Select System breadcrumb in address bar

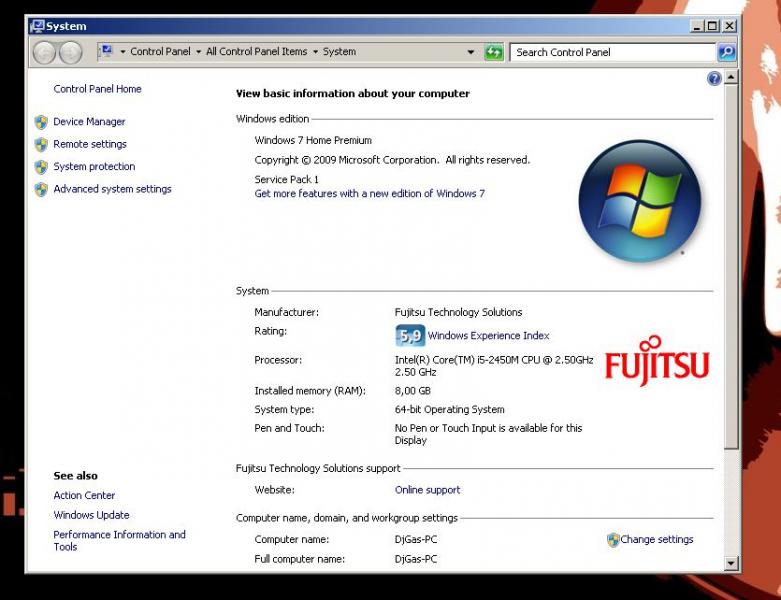[x=339, y=51]
